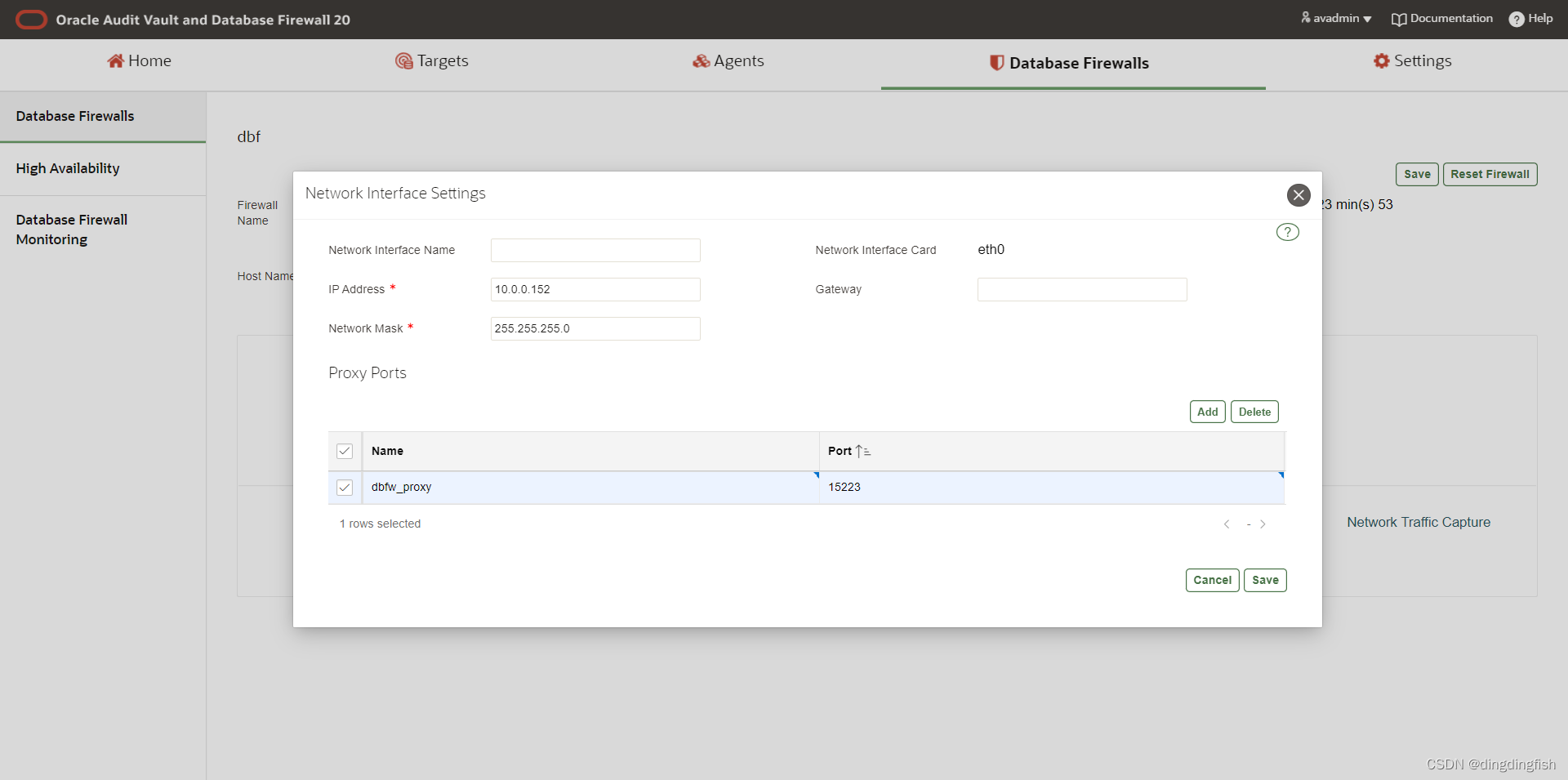Go to next page of proxy ports

point(1263,524)
